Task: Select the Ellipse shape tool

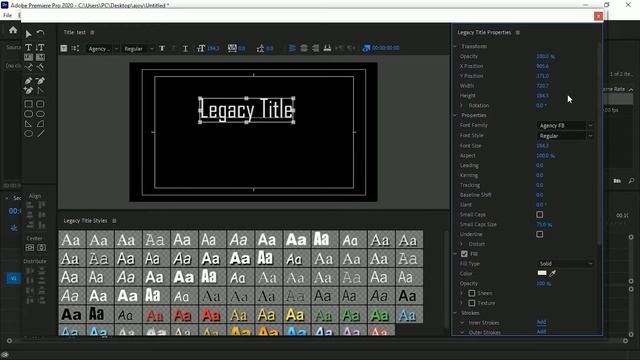Action: (x=28, y=133)
